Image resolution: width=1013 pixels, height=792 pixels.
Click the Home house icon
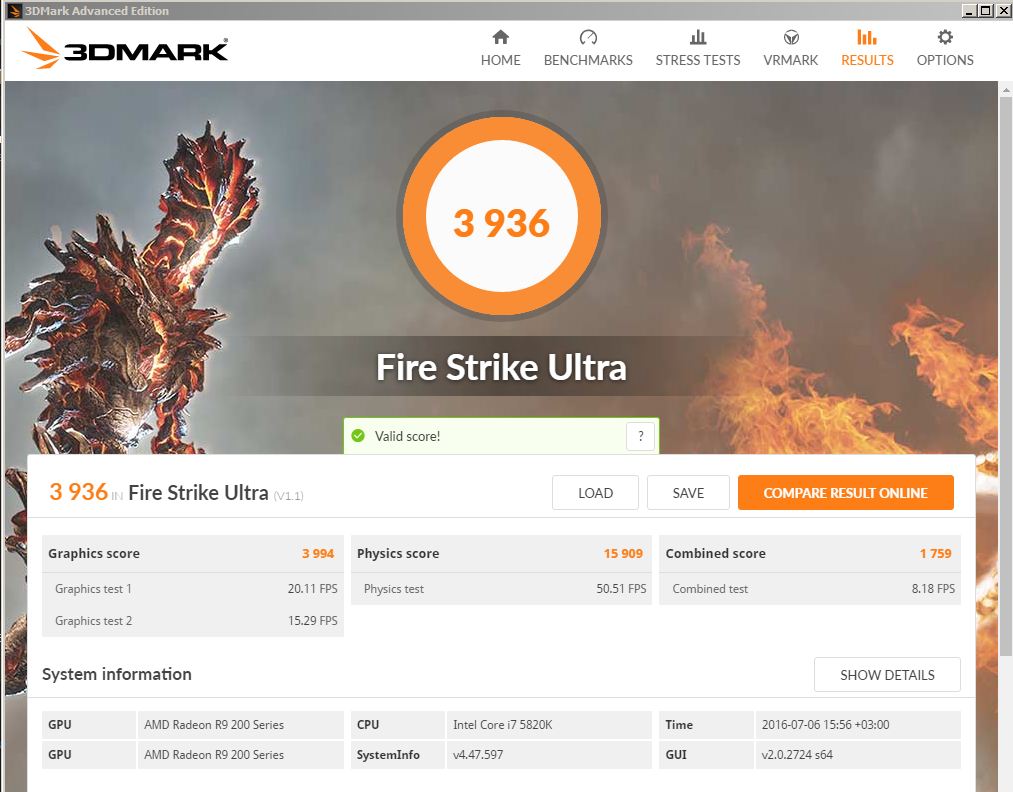500,37
